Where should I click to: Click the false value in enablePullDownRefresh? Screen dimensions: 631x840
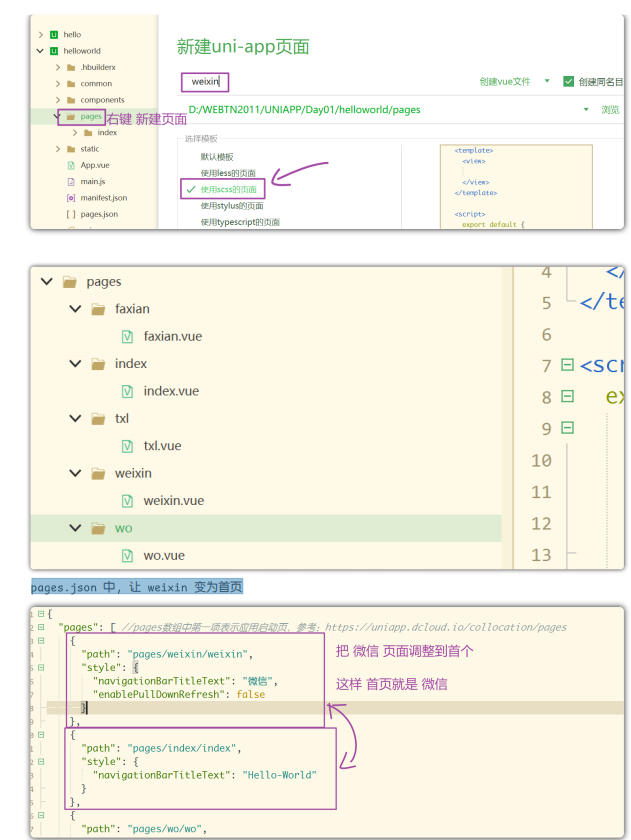coord(251,694)
